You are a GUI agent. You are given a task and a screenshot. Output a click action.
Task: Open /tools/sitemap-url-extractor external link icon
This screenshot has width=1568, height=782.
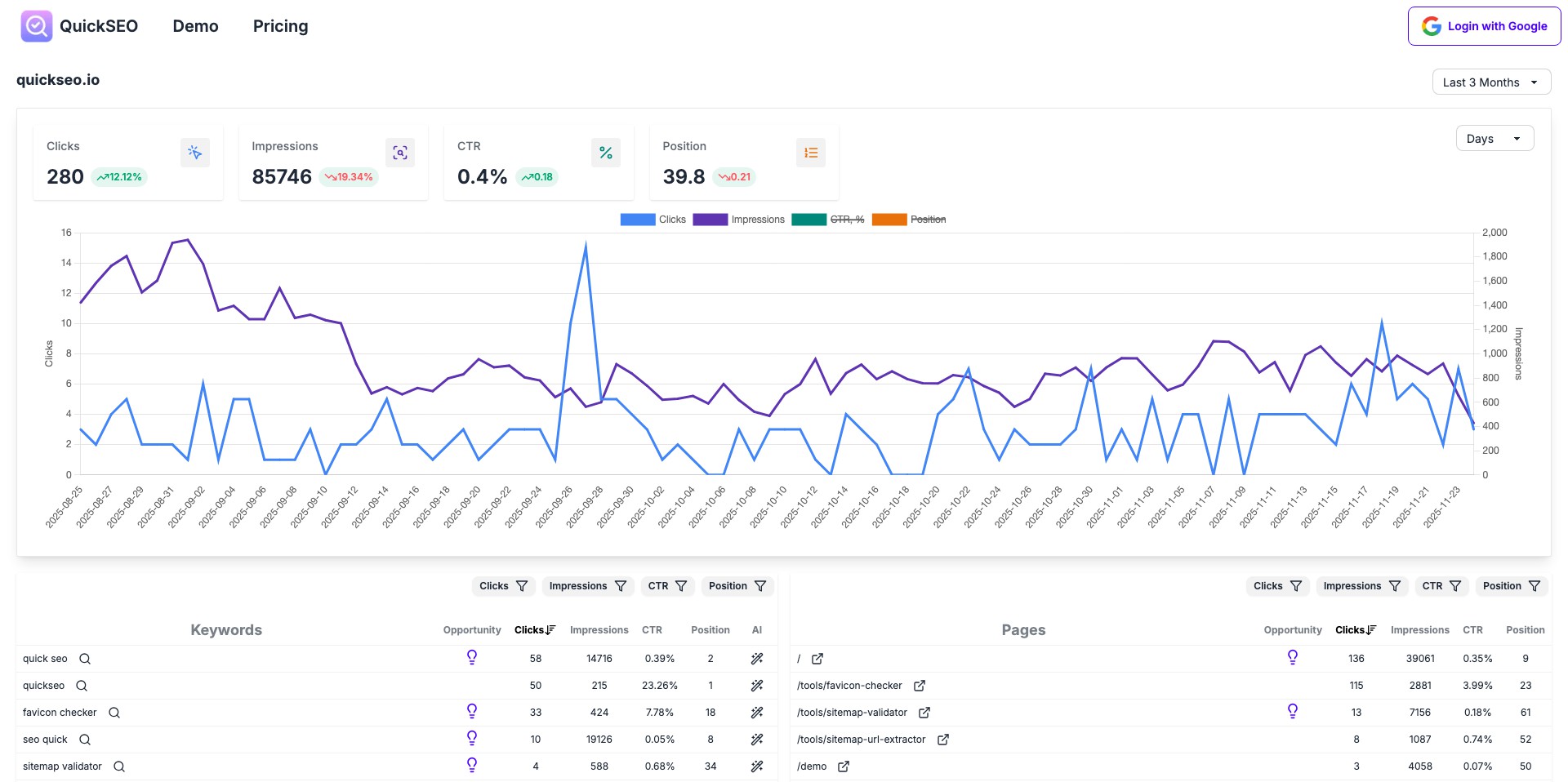pyautogui.click(x=943, y=740)
